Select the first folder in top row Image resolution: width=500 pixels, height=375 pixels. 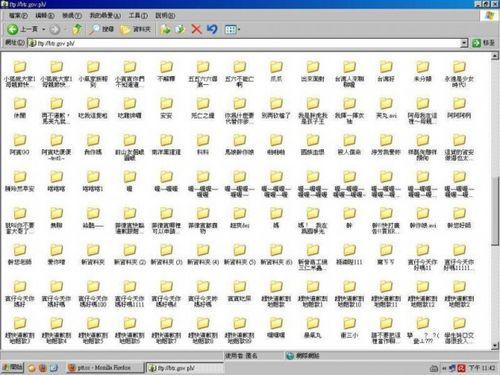[x=20, y=73]
